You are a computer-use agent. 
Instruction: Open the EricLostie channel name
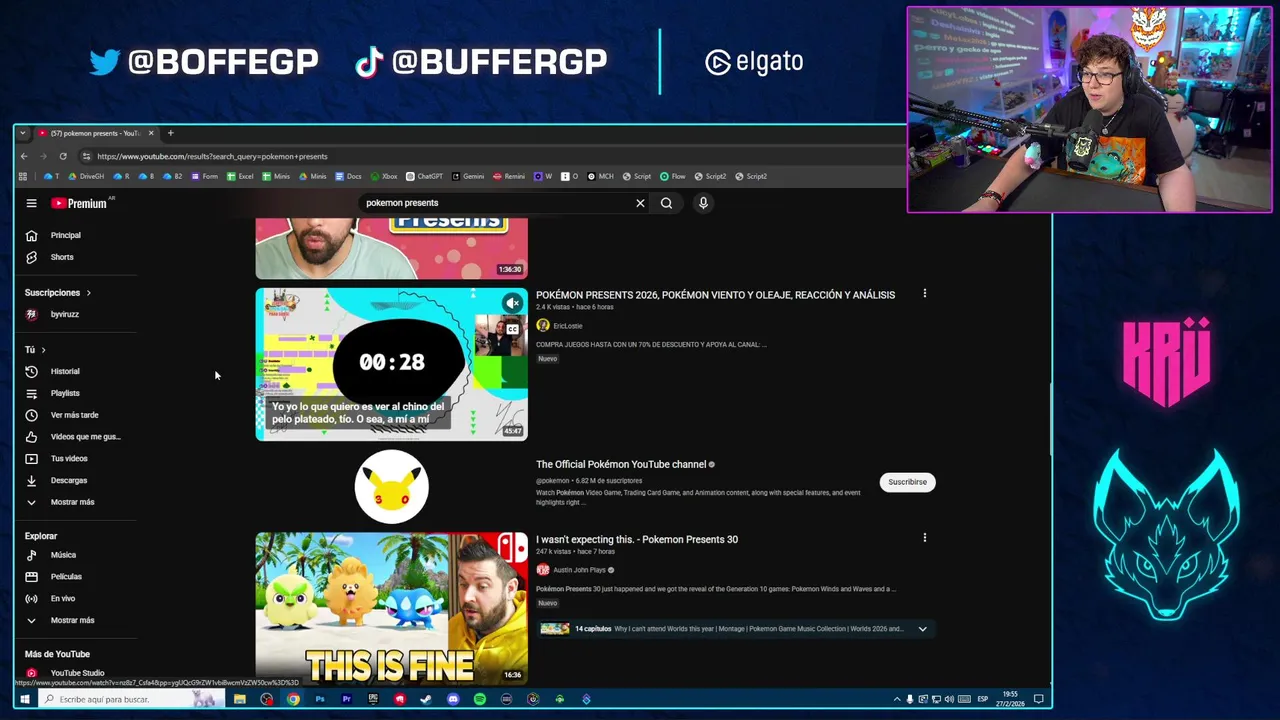(567, 326)
